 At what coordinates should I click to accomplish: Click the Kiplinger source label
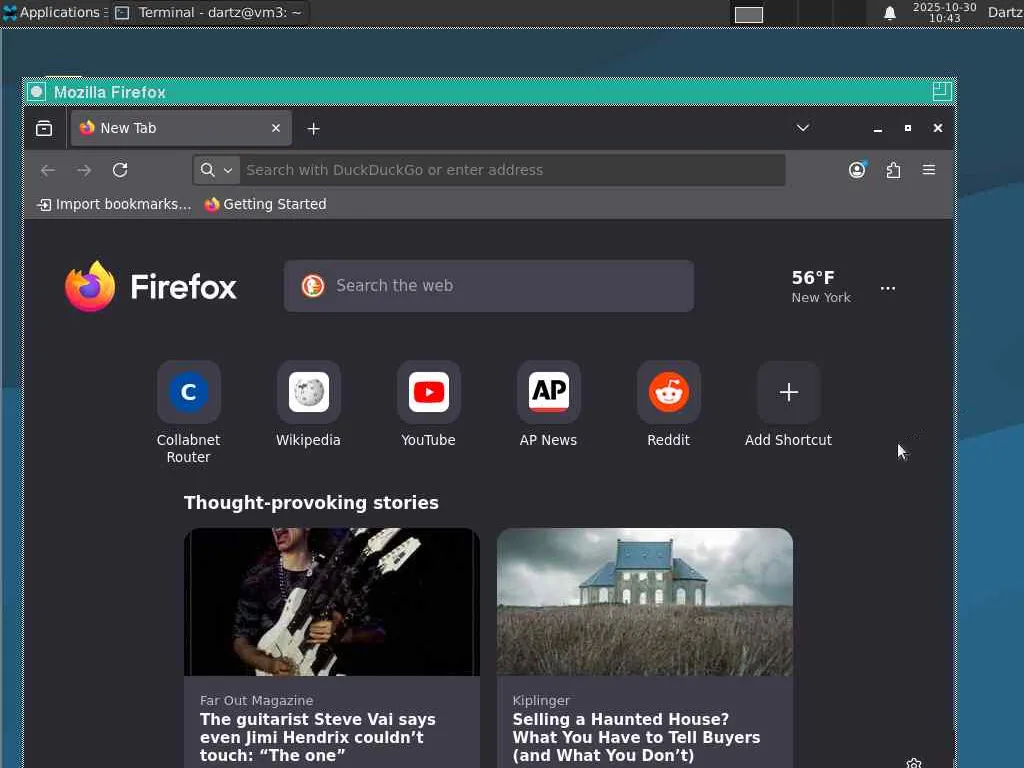[x=541, y=700]
